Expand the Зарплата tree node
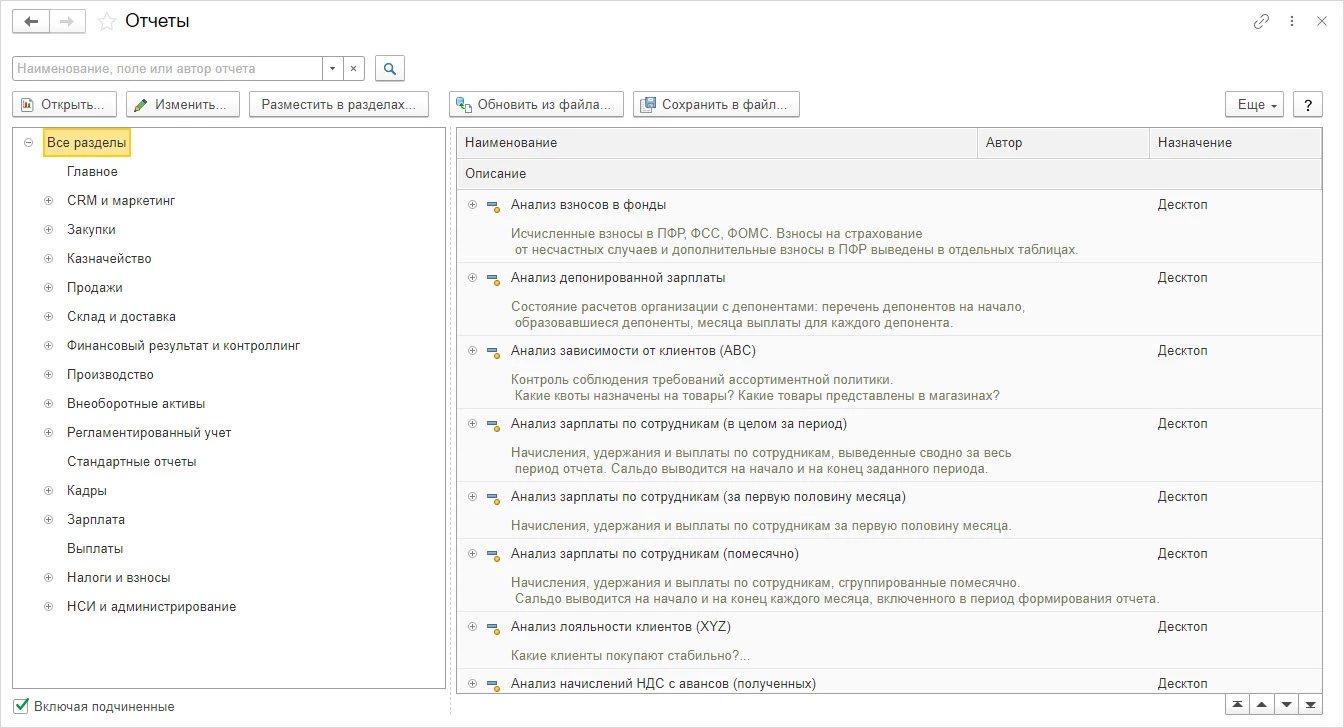This screenshot has width=1344, height=728. pyautogui.click(x=49, y=520)
